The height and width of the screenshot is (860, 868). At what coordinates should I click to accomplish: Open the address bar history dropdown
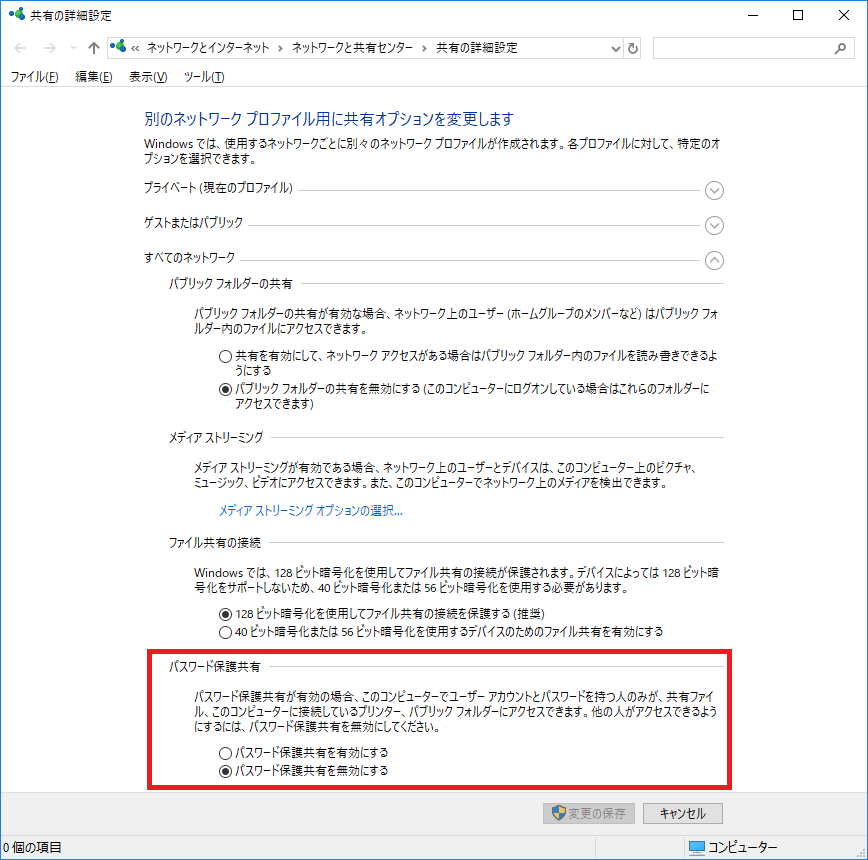(616, 49)
